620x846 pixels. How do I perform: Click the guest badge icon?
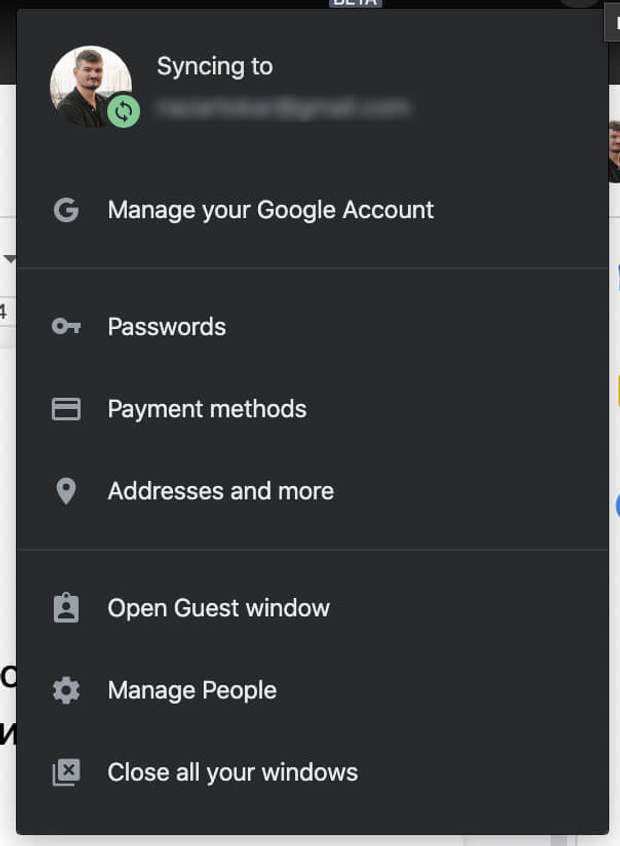click(66, 608)
